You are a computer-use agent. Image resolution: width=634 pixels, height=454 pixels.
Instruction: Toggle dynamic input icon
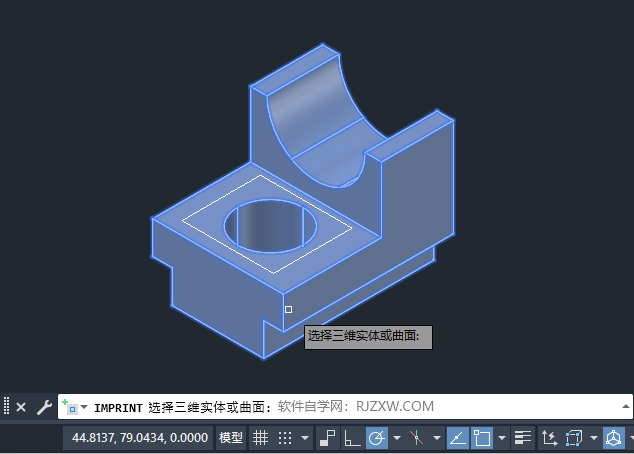[327, 438]
